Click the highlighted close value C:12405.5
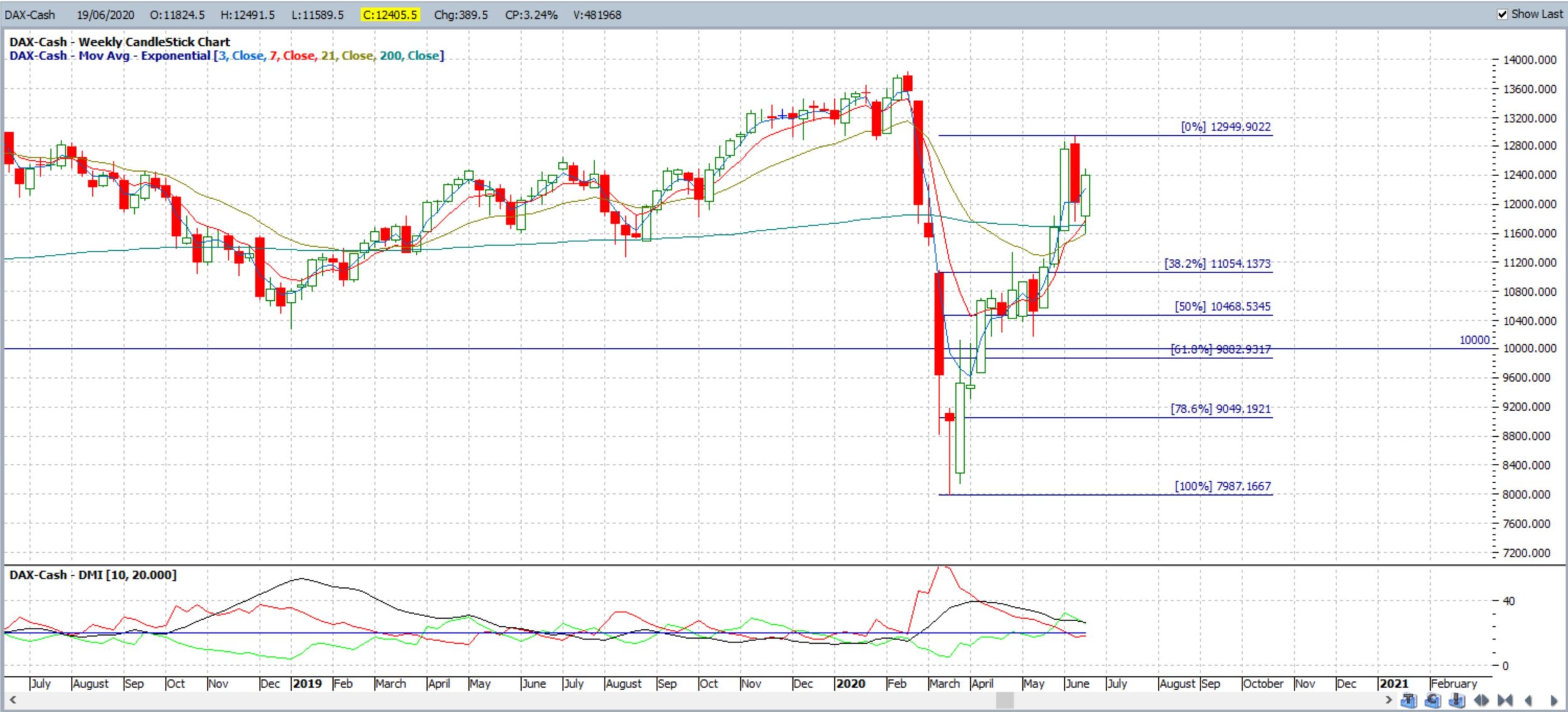 (x=389, y=14)
